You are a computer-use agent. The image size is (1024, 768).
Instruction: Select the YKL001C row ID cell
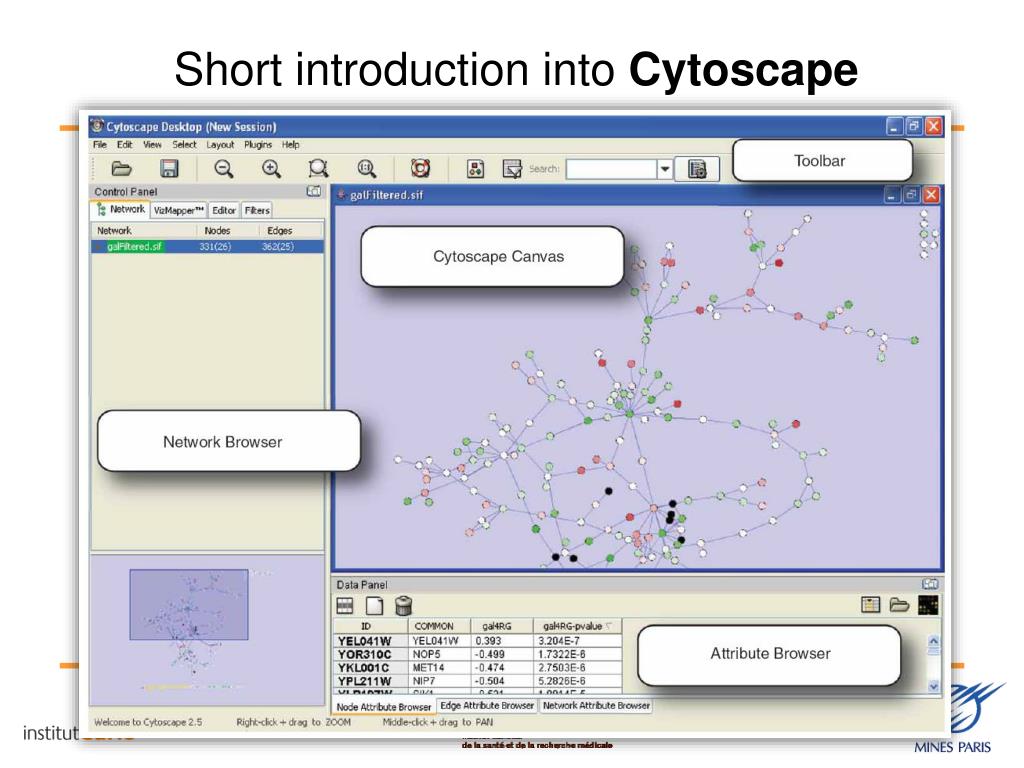pos(371,668)
